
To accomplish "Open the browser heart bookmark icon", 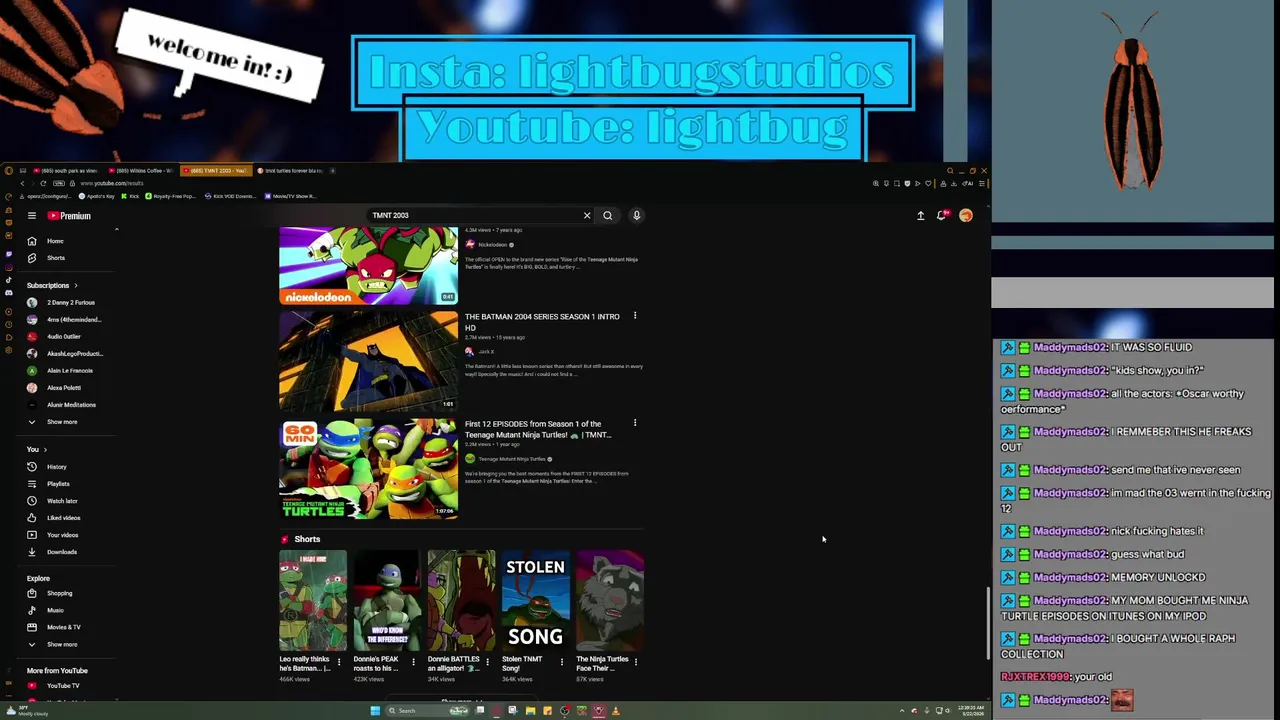I will point(928,184).
